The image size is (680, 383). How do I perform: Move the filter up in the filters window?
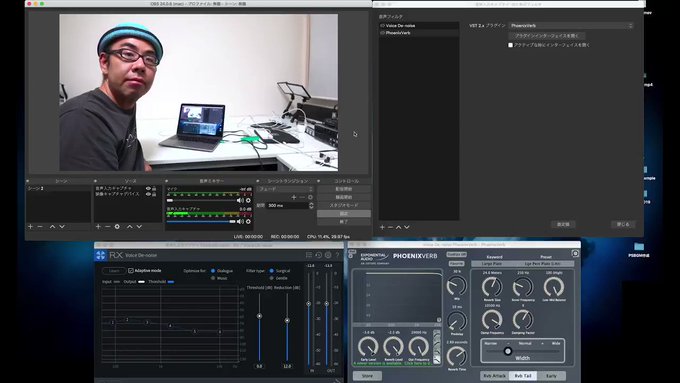pos(399,227)
